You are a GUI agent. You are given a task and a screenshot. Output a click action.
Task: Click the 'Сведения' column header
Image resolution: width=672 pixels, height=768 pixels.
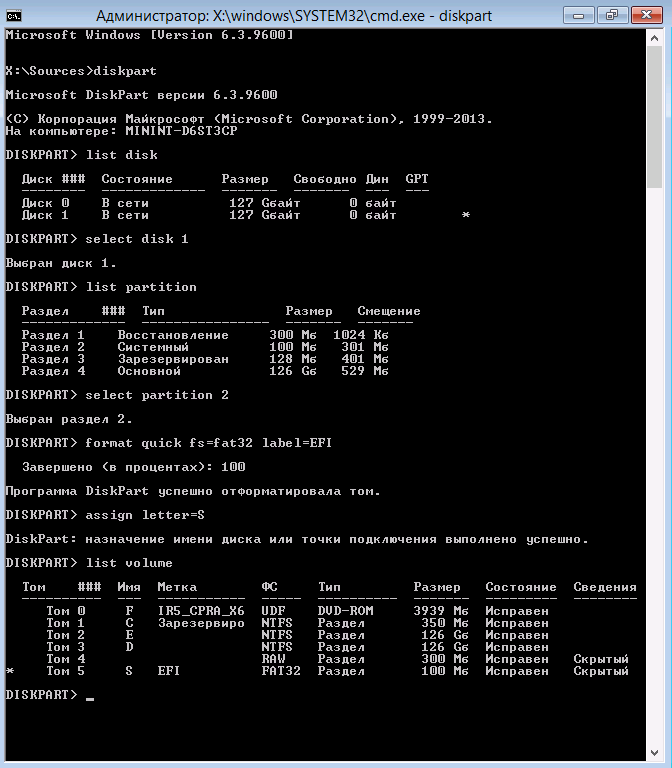605,587
